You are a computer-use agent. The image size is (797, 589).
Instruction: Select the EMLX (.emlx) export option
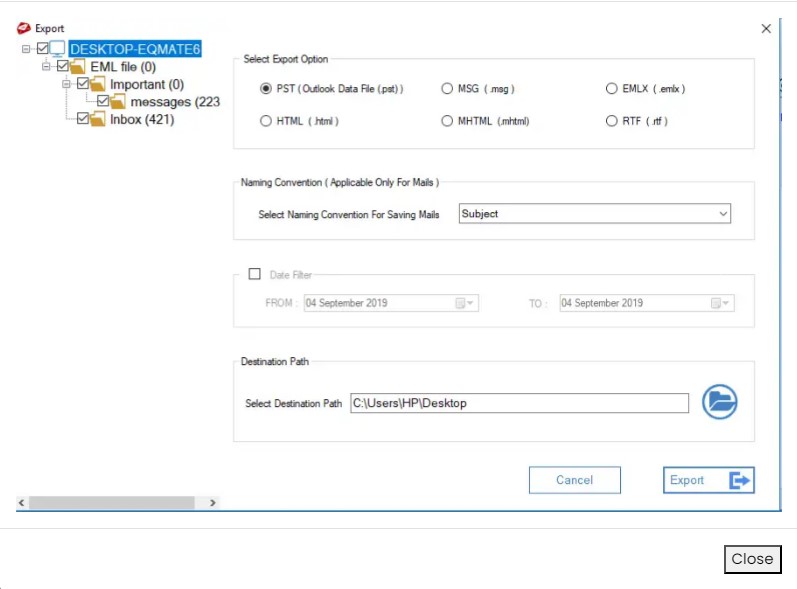pos(611,89)
